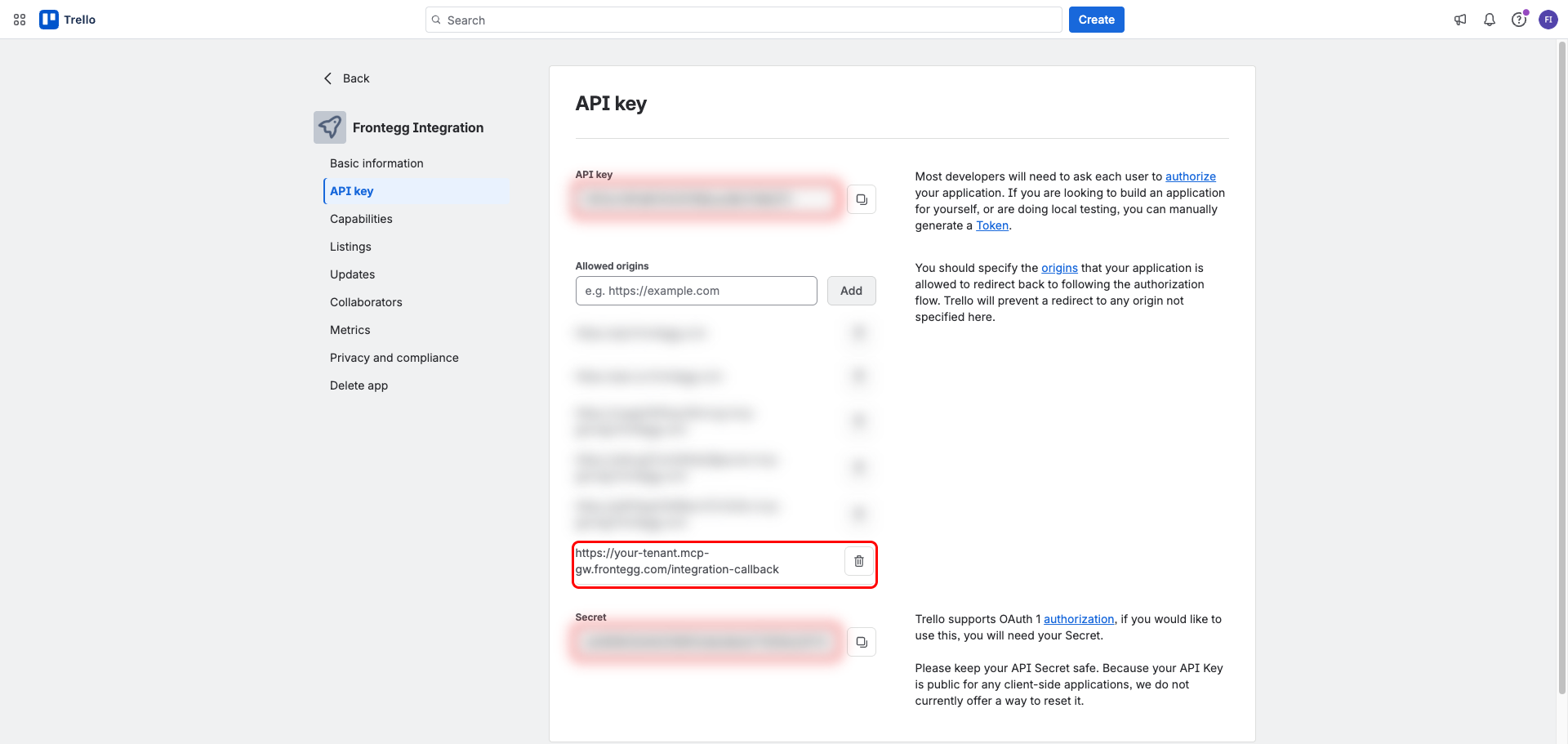Click the integration-callback origin URL text
The width and height of the screenshot is (1568, 744).
[x=677, y=561]
